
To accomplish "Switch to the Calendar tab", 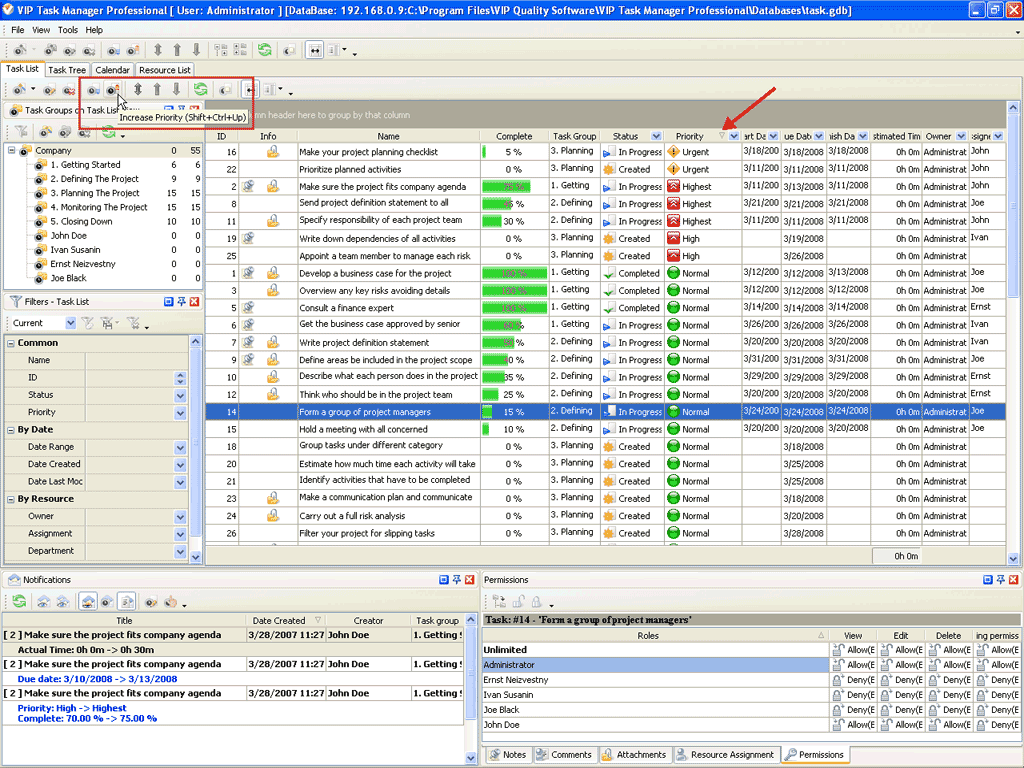I will point(112,70).
